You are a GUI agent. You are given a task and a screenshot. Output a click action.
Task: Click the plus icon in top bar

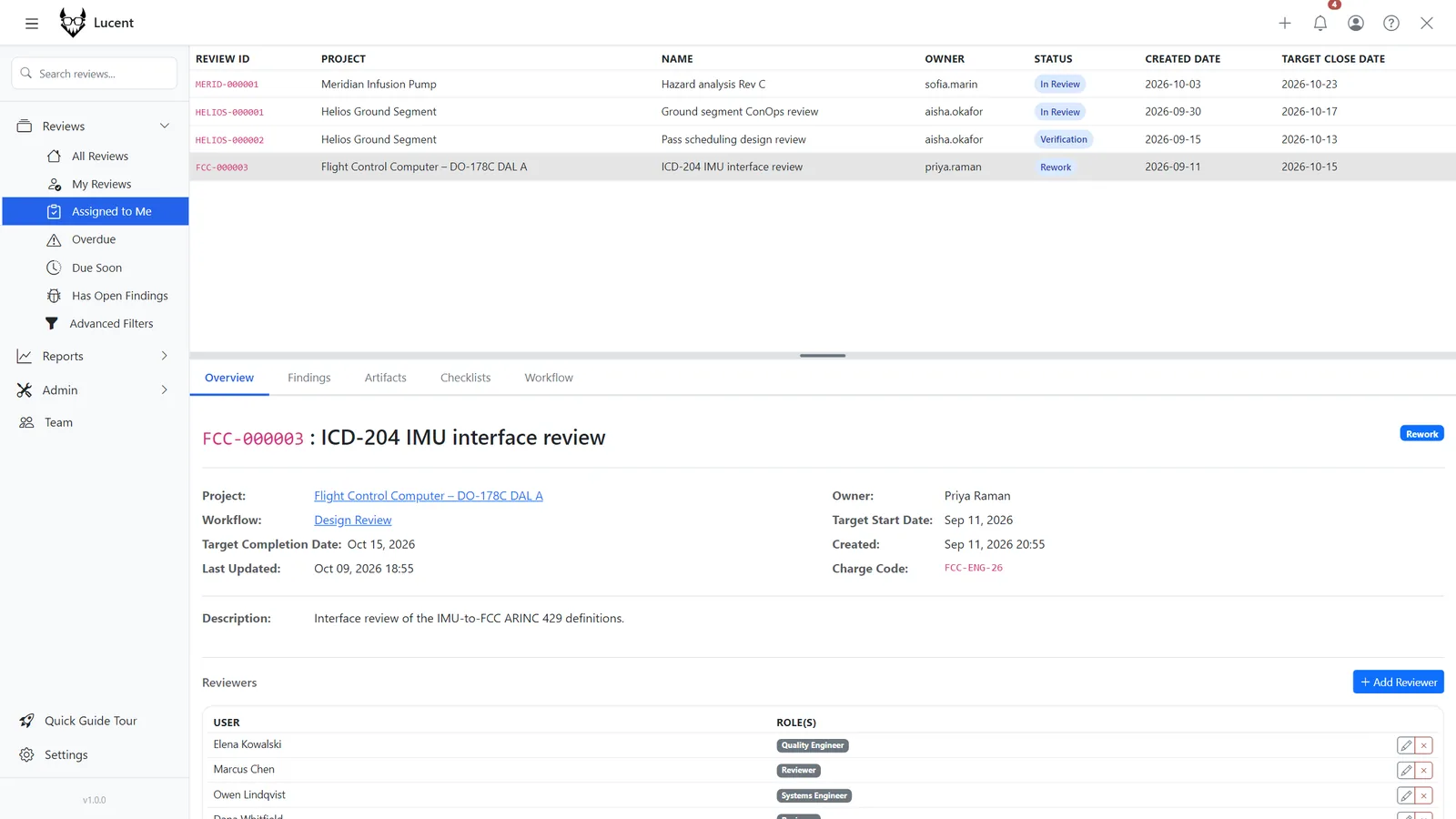click(x=1285, y=24)
